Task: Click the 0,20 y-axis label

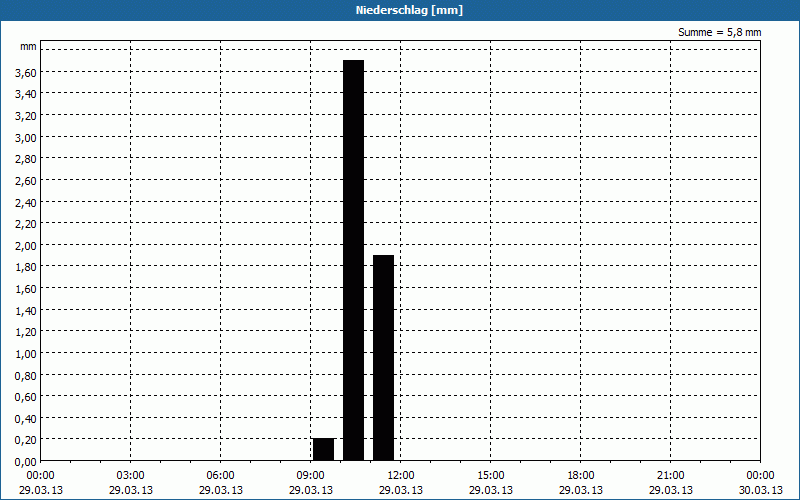Action: pos(26,440)
